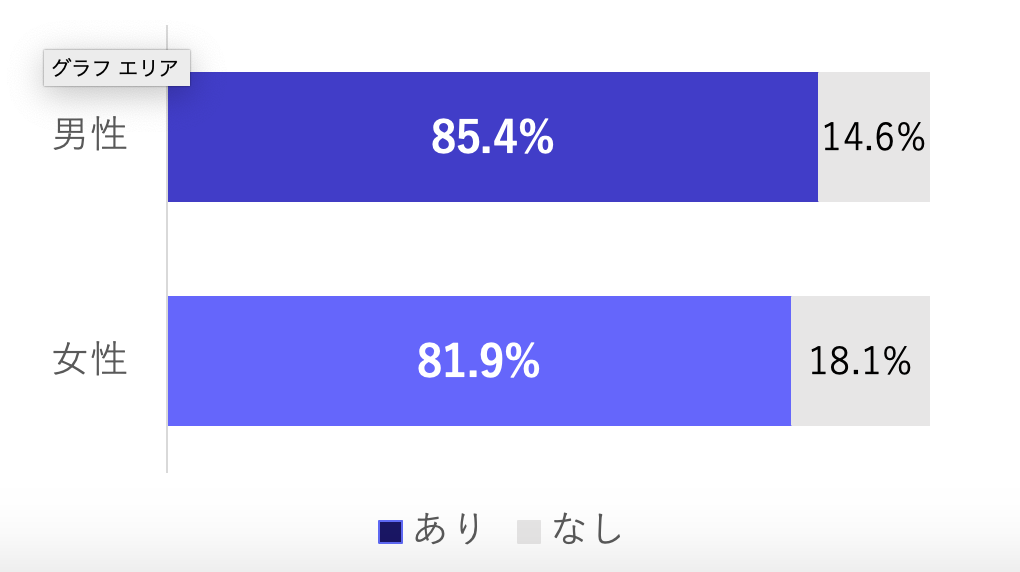Click the dark blue あり legend swatch
This screenshot has width=1020, height=572.
point(390,532)
